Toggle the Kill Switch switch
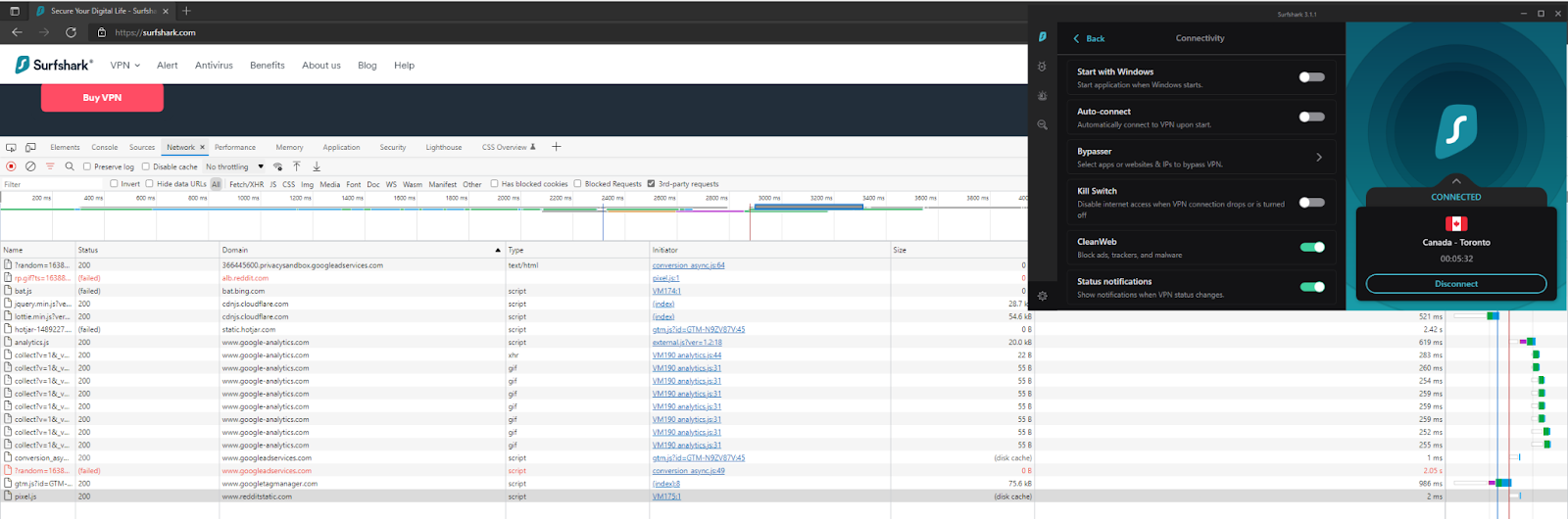The width and height of the screenshot is (1568, 519). pos(1311,203)
